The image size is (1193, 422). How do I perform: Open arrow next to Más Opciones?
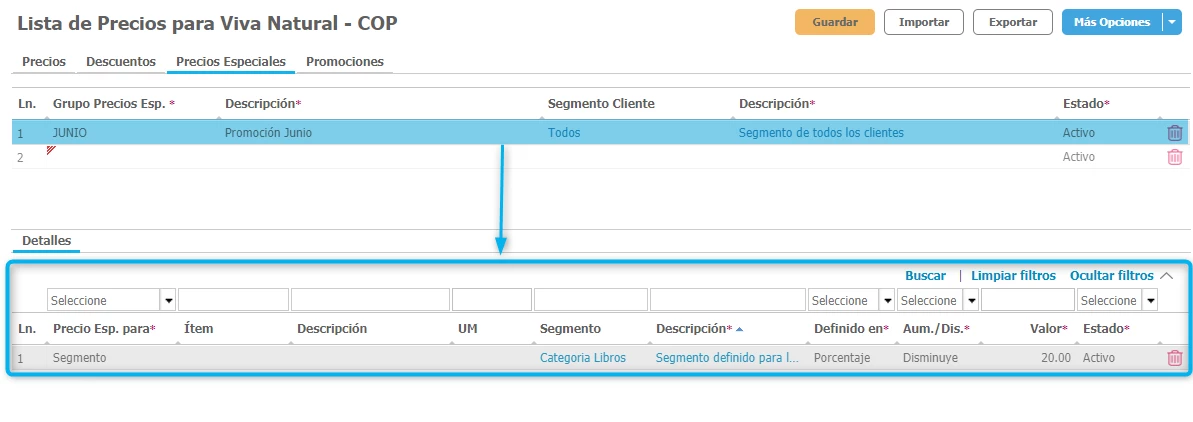(x=1172, y=22)
